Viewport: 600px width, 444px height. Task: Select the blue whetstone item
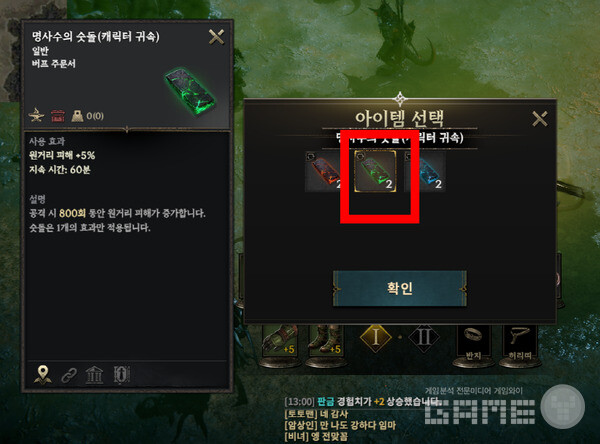tap(426, 171)
